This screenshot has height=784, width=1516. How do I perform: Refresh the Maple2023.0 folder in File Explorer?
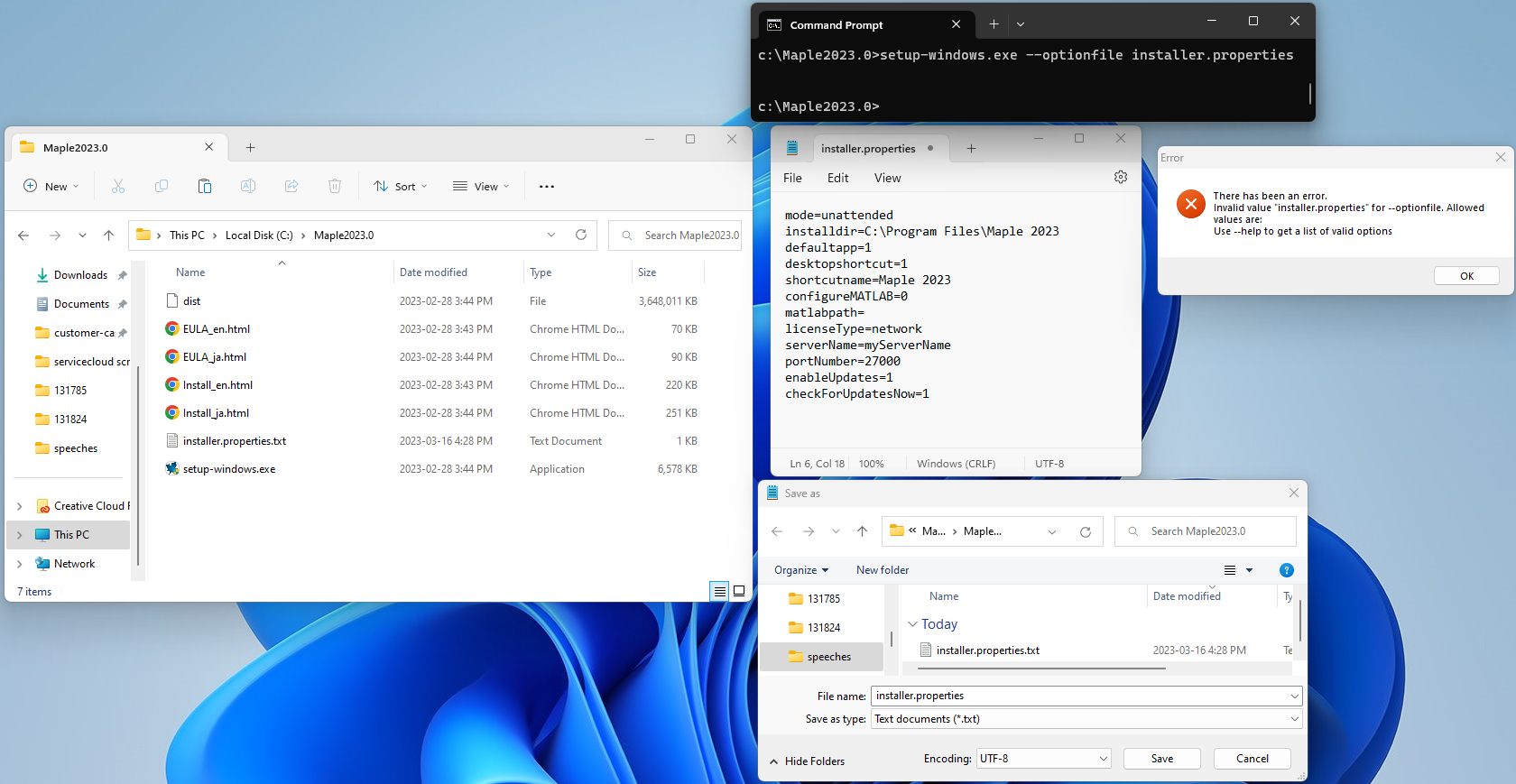(x=581, y=235)
